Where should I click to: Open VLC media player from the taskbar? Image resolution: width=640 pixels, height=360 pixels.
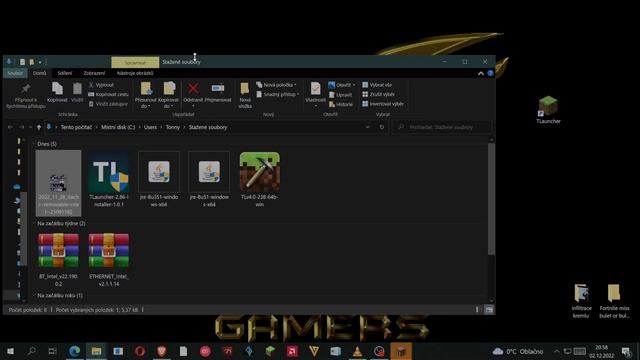pyautogui.click(x=357, y=351)
